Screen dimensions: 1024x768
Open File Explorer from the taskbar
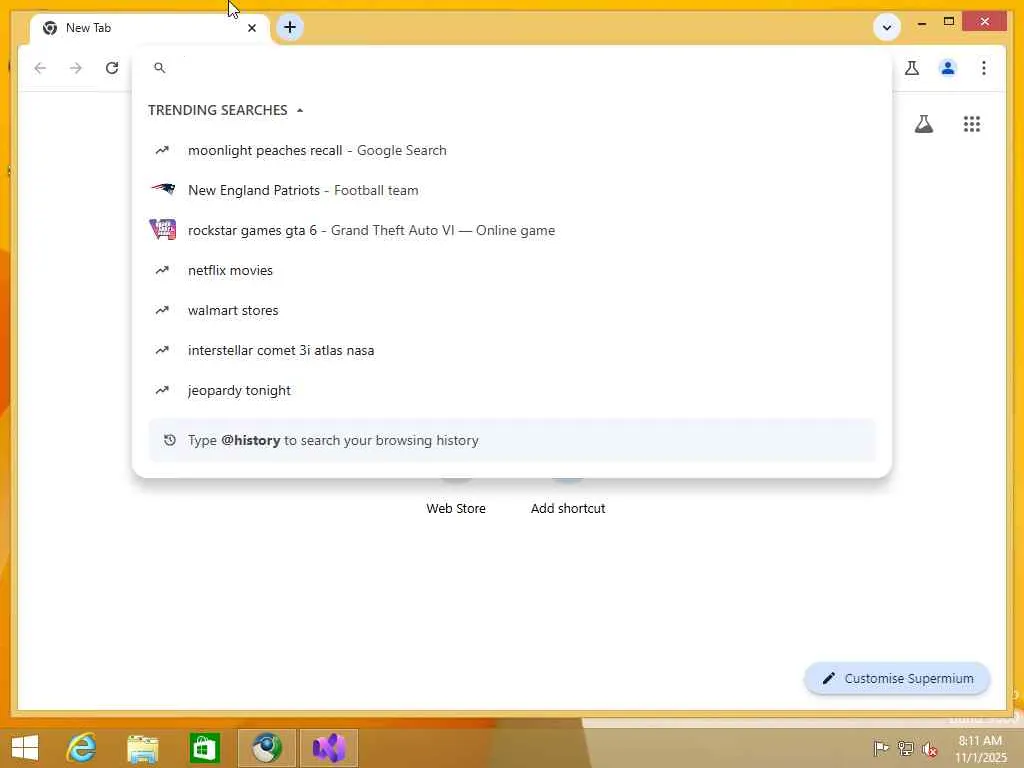[x=143, y=748]
